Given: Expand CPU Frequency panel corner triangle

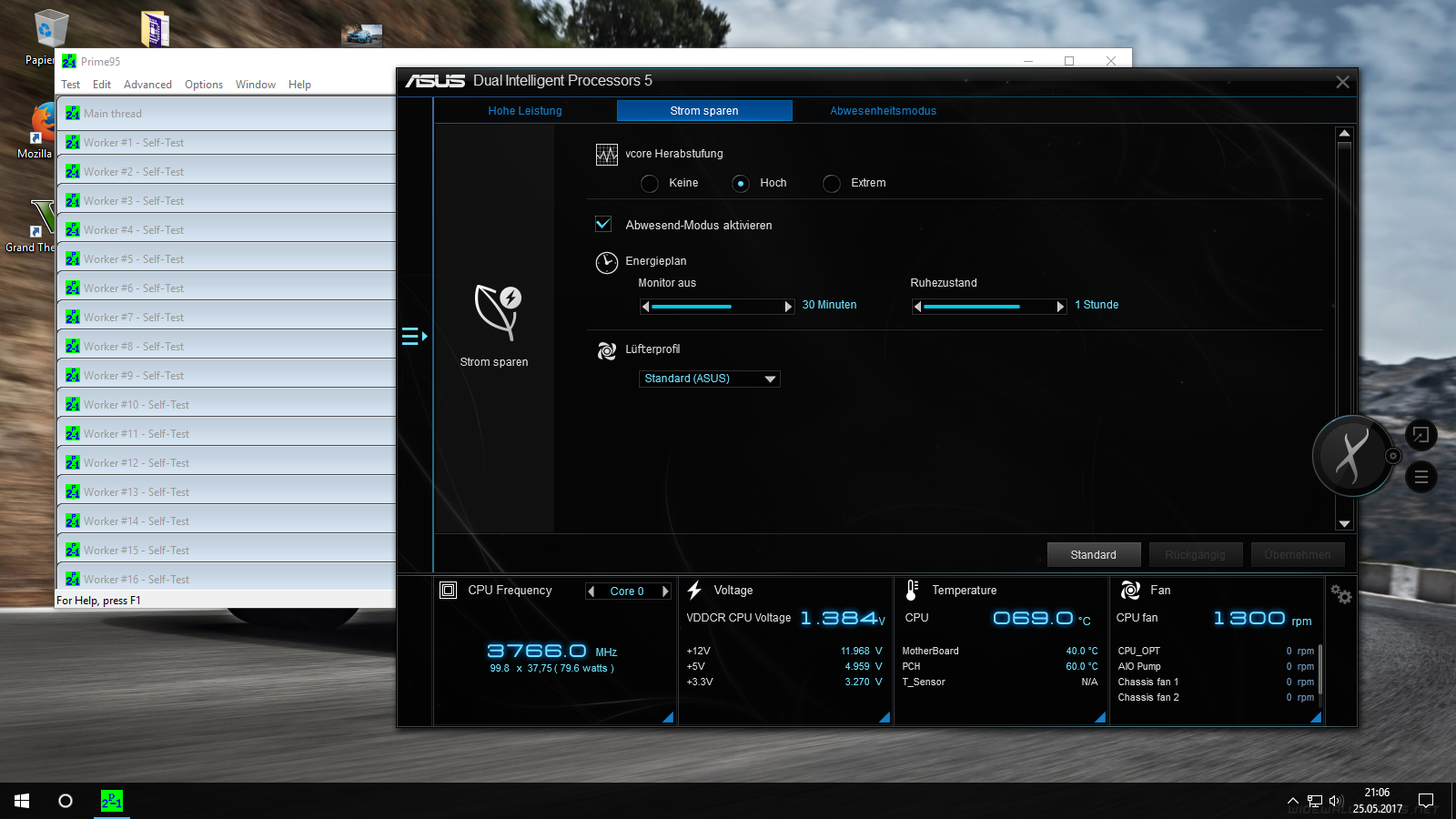Looking at the screenshot, I should (x=668, y=717).
